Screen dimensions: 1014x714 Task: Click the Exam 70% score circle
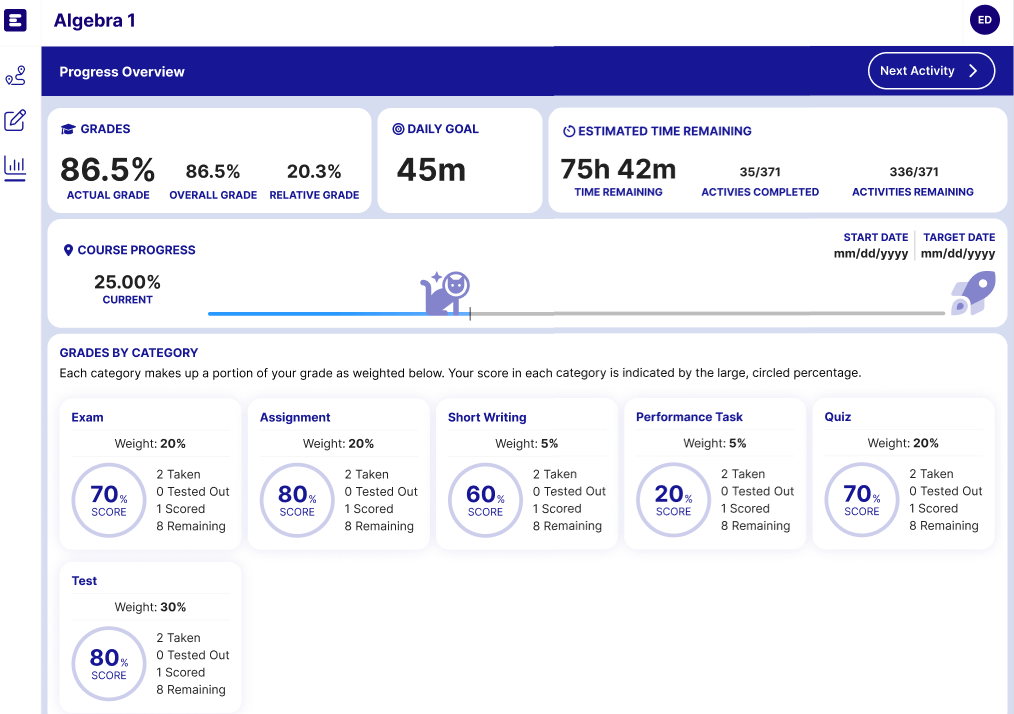coord(108,498)
